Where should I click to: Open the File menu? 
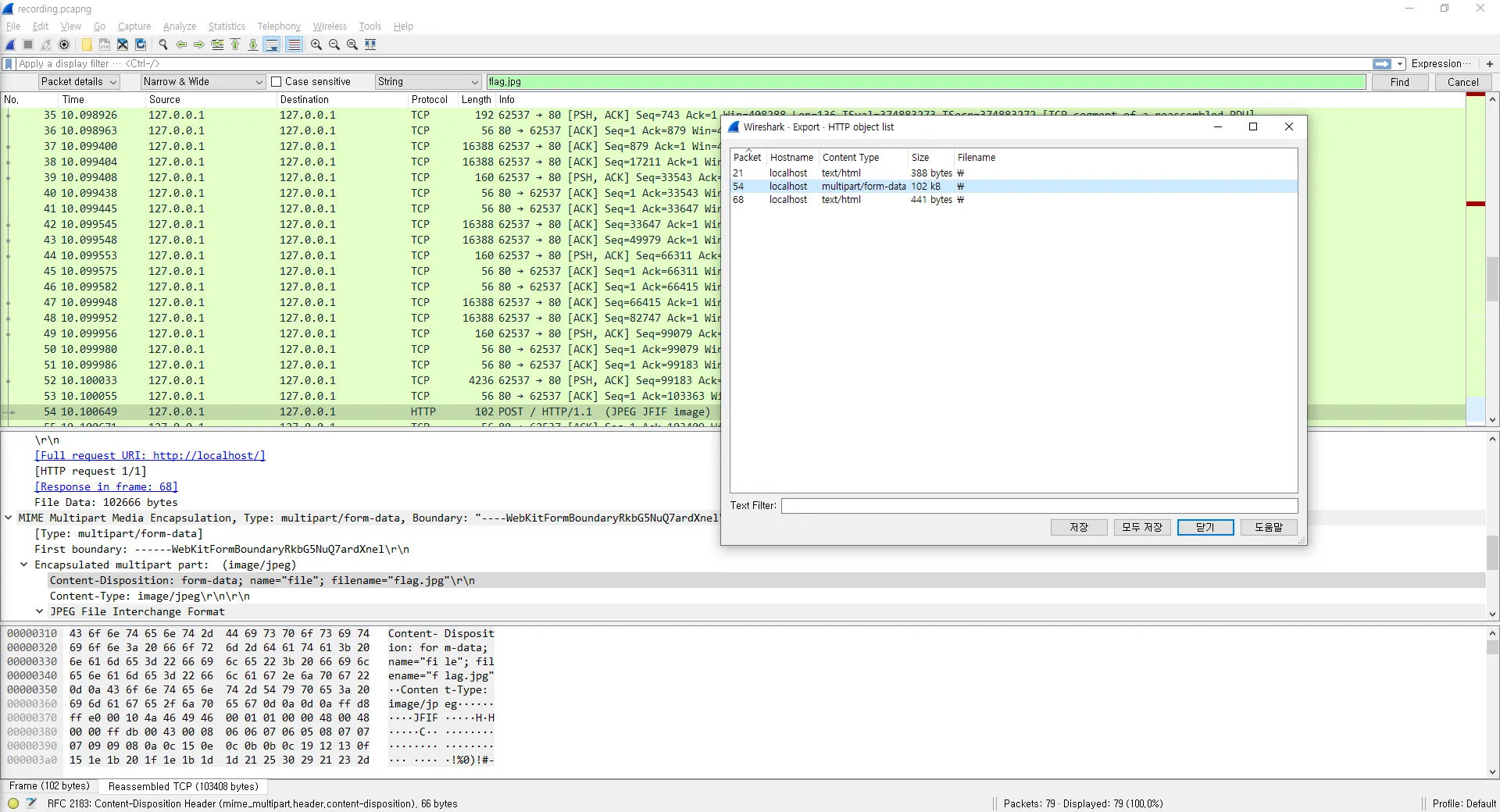click(x=13, y=26)
